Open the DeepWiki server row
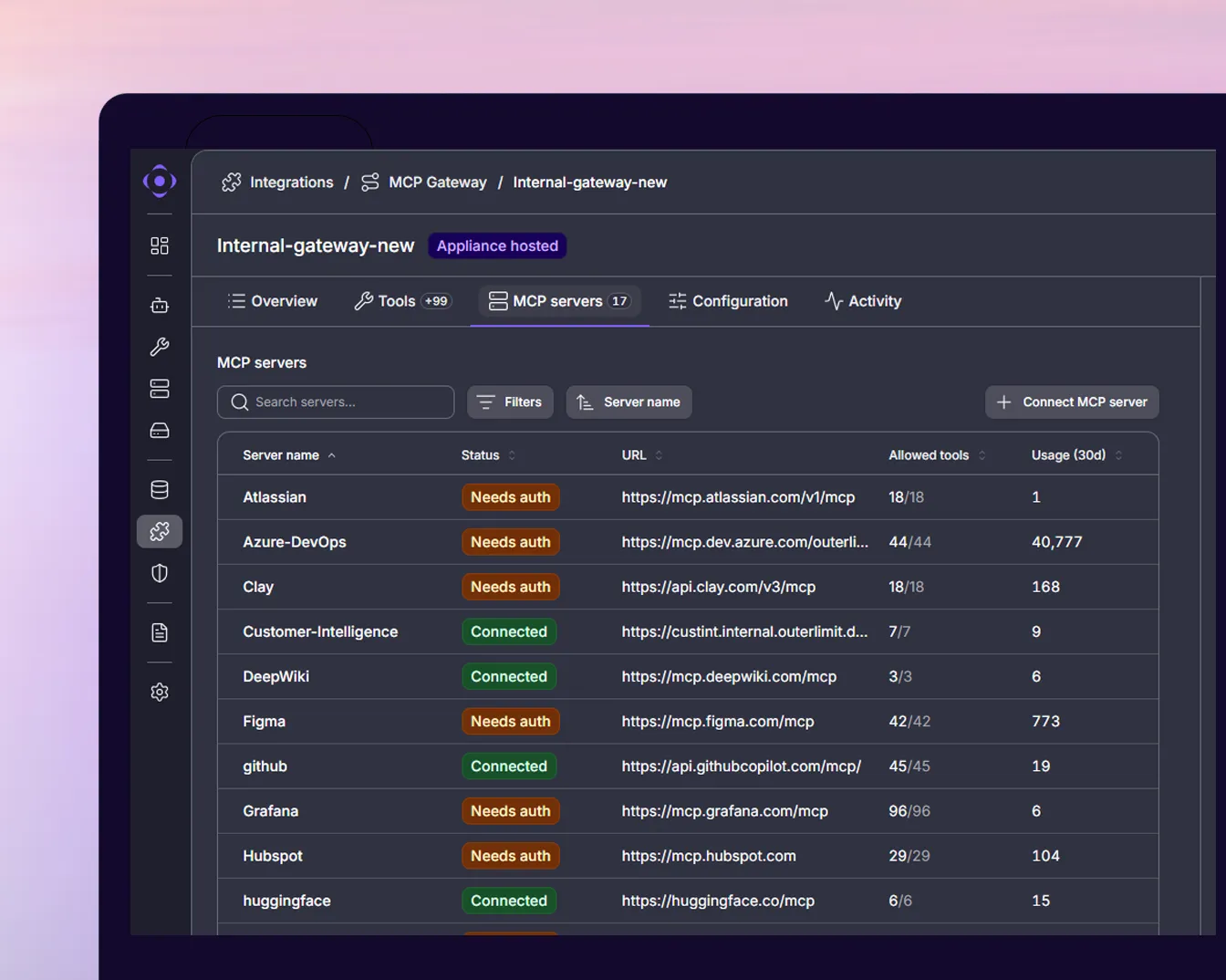 (x=688, y=676)
